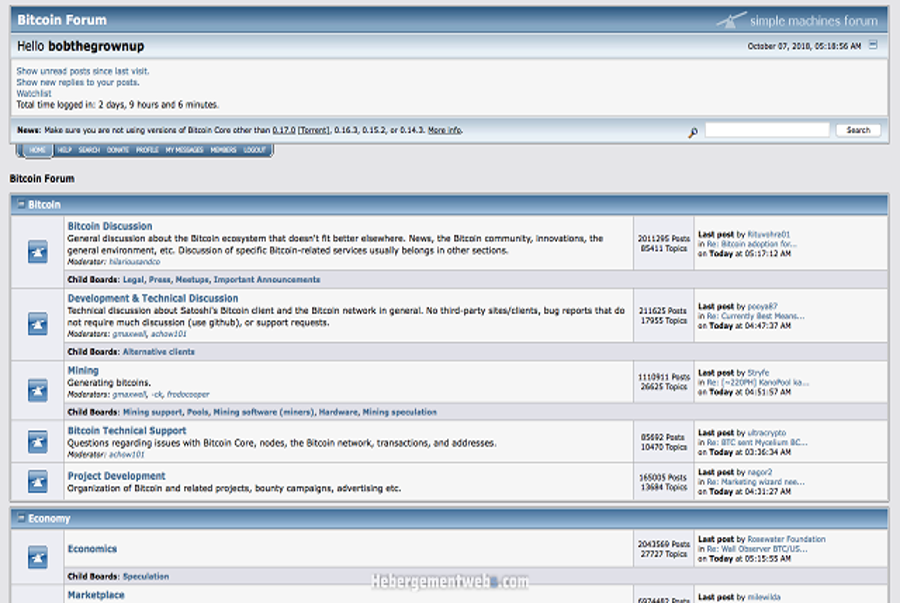The image size is (900, 603).
Task: Click the Search button
Action: click(858, 130)
